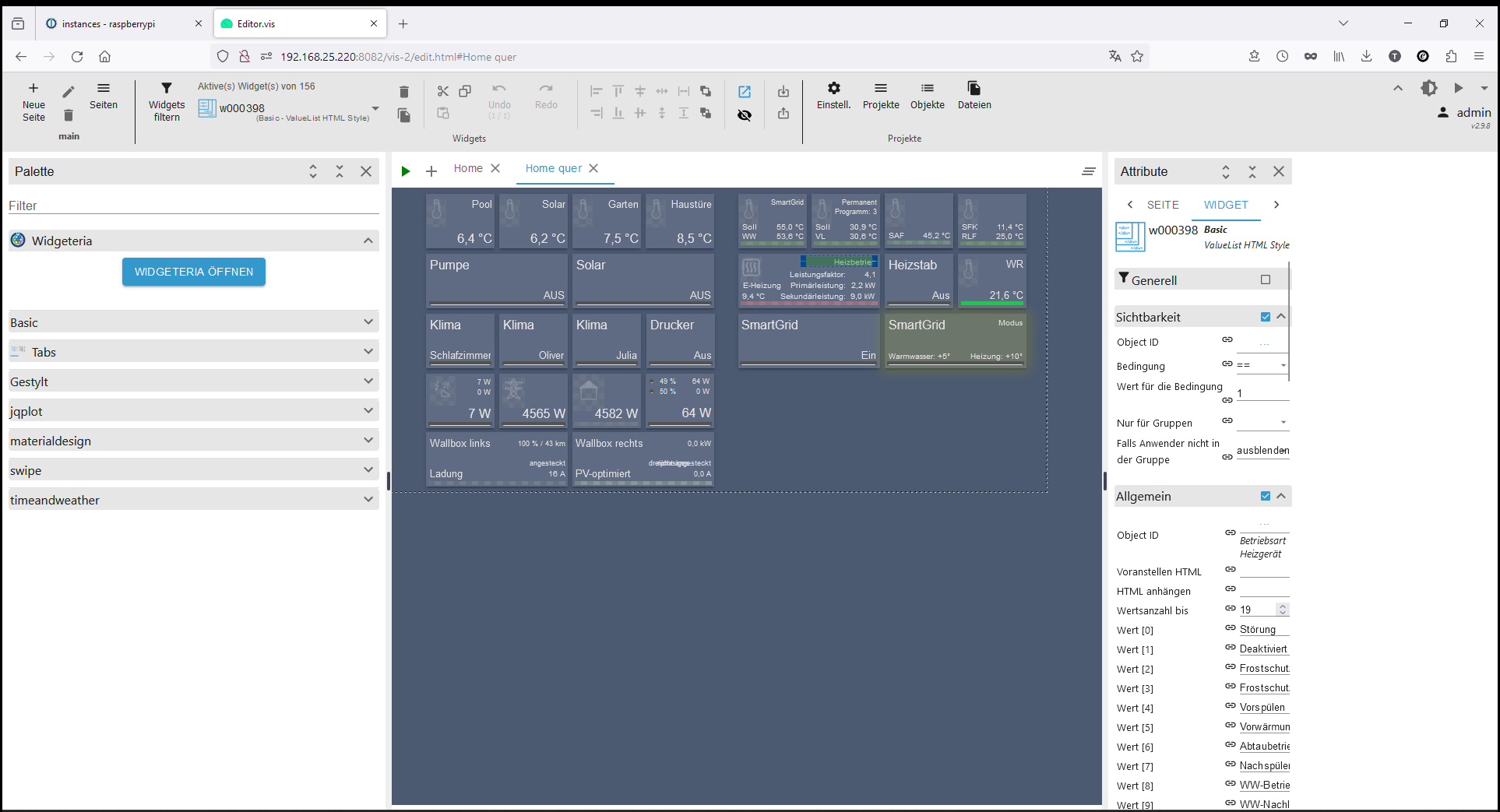This screenshot has height=812, width=1500.
Task: Move attribute tabs right with the arrow
Action: pyautogui.click(x=1276, y=205)
